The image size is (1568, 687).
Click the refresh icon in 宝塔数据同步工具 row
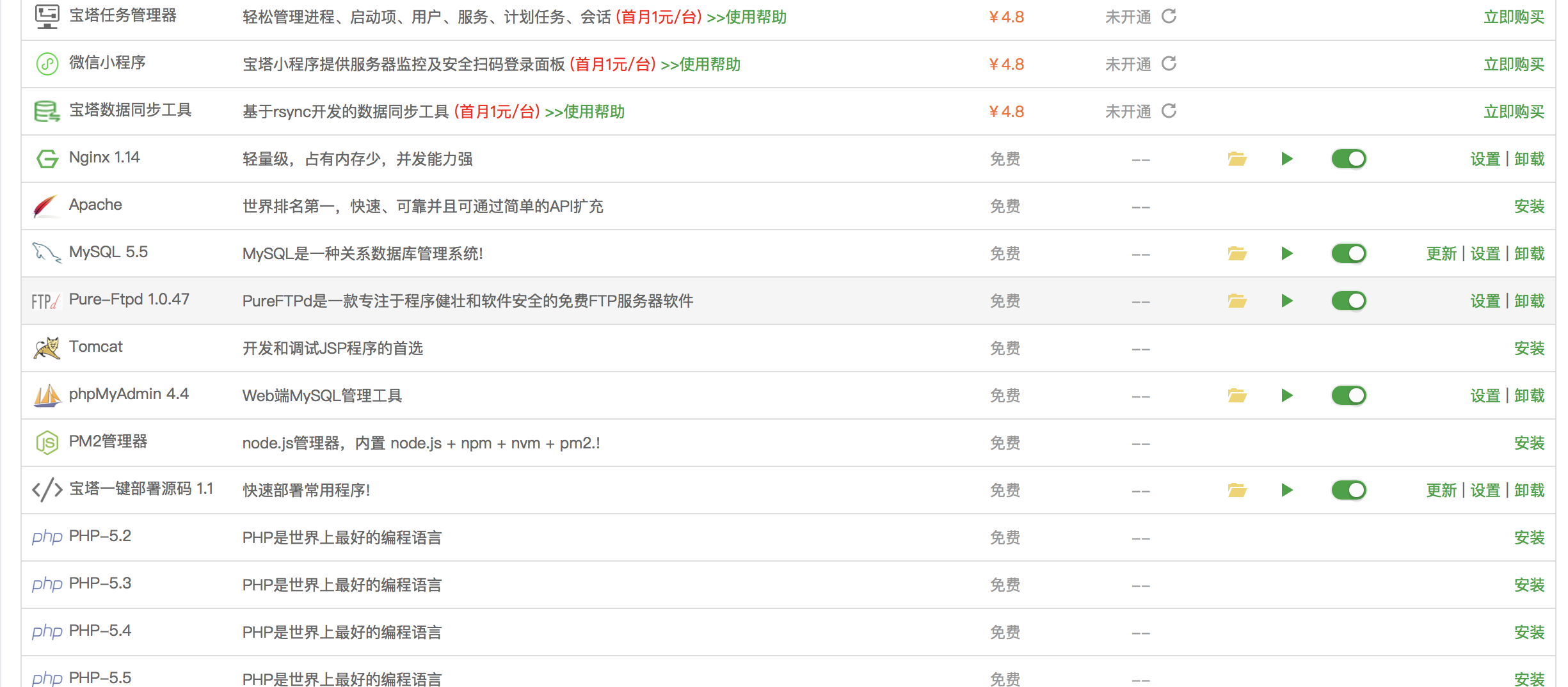pos(1169,111)
